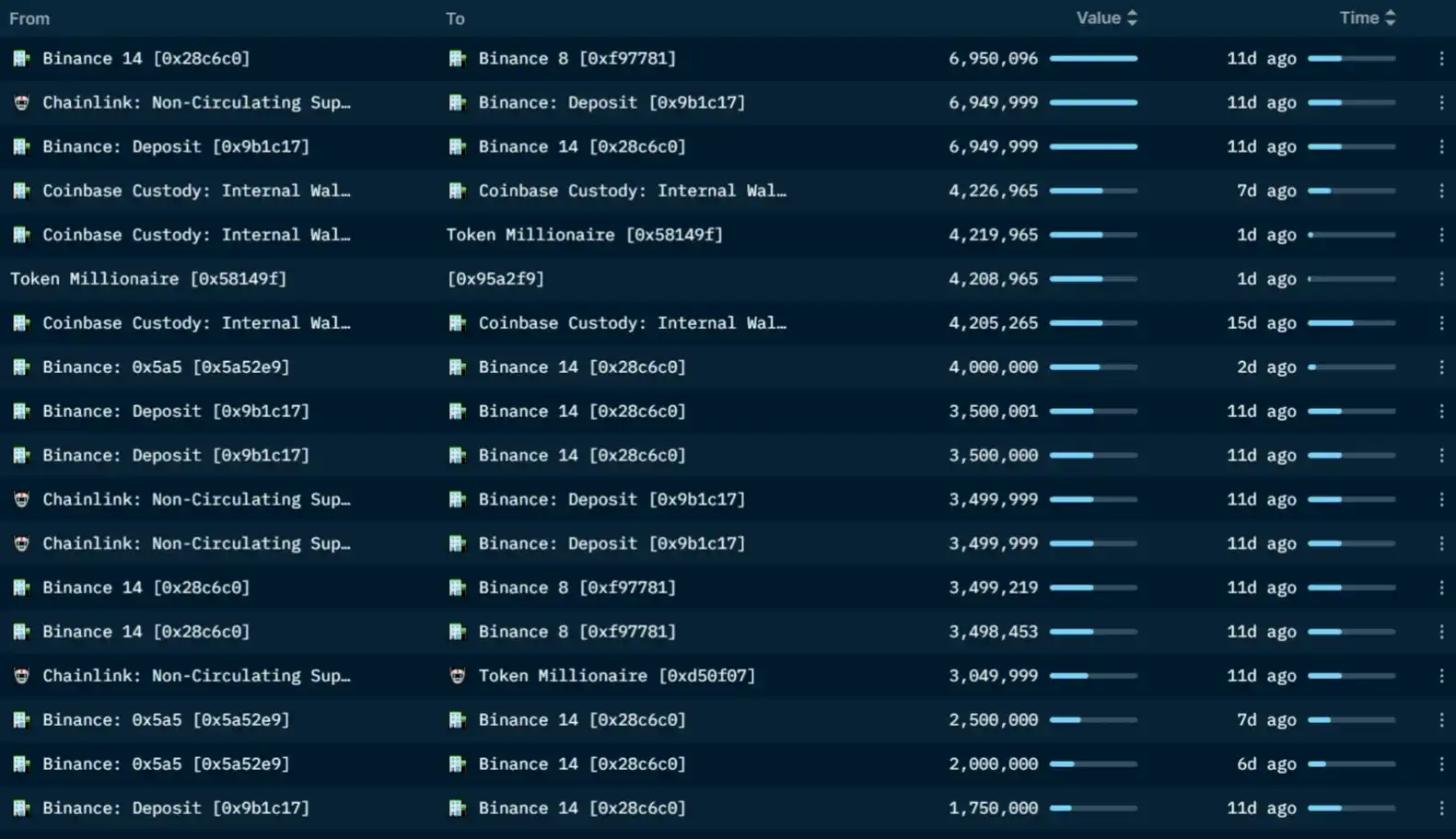The image size is (1456, 839).
Task: Click recipient Binance 14 icon in 4,000,000 row
Action: (x=457, y=367)
